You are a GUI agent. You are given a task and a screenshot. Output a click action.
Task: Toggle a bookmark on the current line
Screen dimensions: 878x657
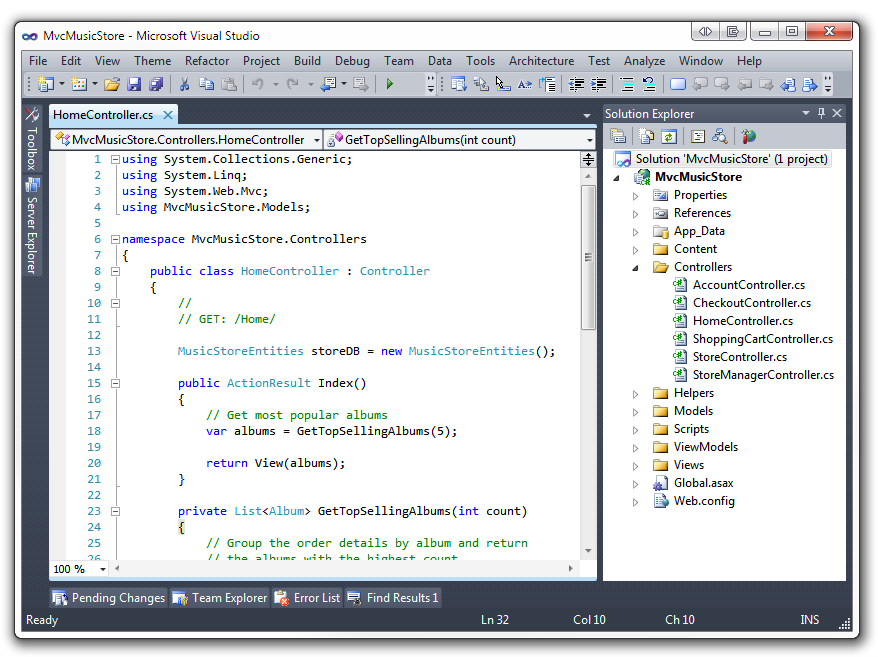tap(678, 85)
